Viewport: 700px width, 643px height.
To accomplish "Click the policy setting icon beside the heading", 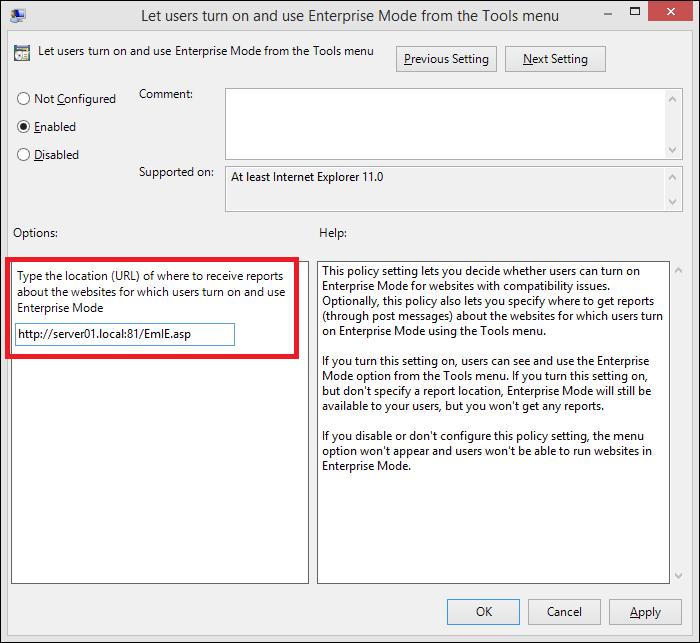I will click(22, 54).
